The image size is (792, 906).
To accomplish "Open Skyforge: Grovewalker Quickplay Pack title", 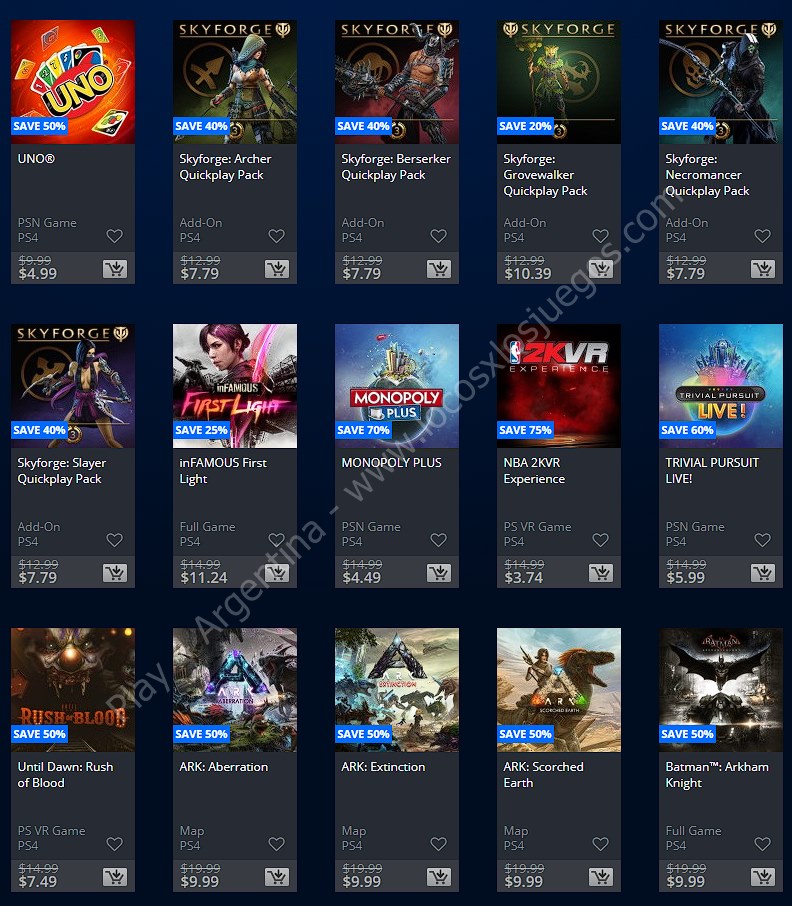I will (545, 174).
